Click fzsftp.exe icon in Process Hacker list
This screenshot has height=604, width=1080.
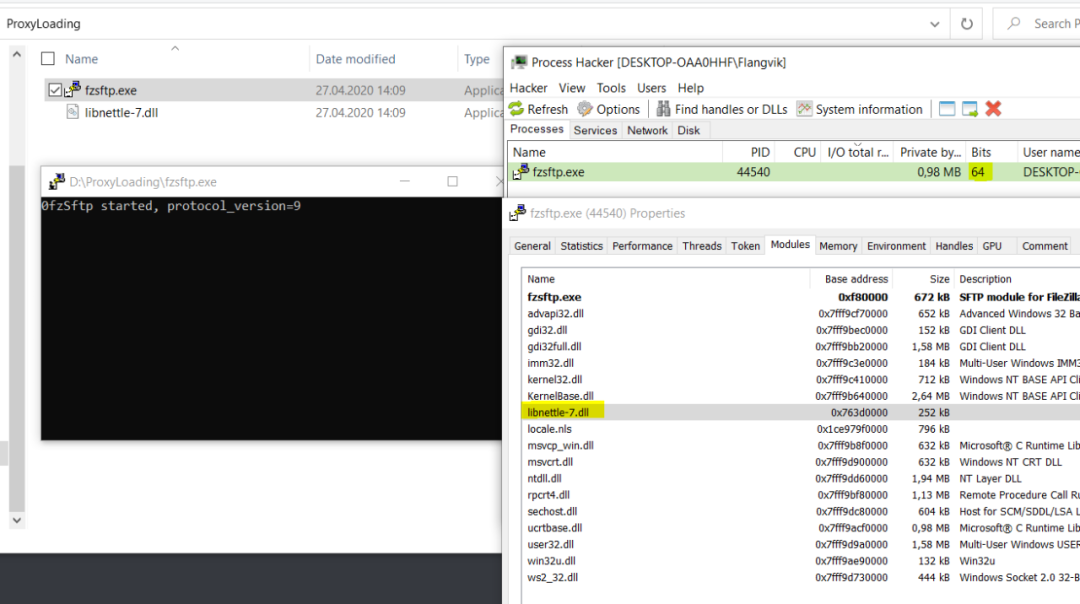tap(521, 171)
